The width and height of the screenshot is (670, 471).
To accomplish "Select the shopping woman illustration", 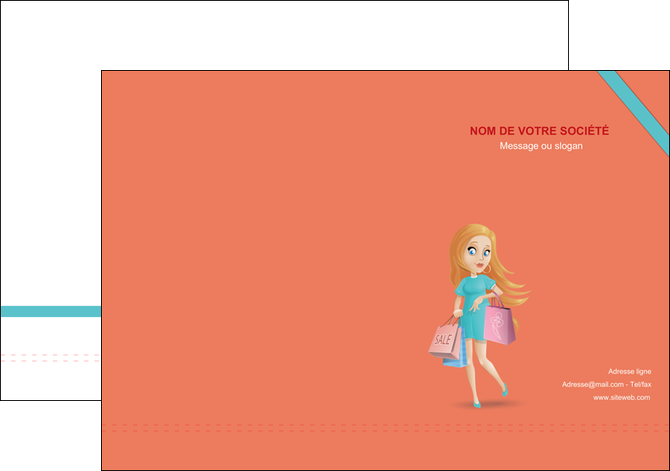I will click(x=480, y=315).
